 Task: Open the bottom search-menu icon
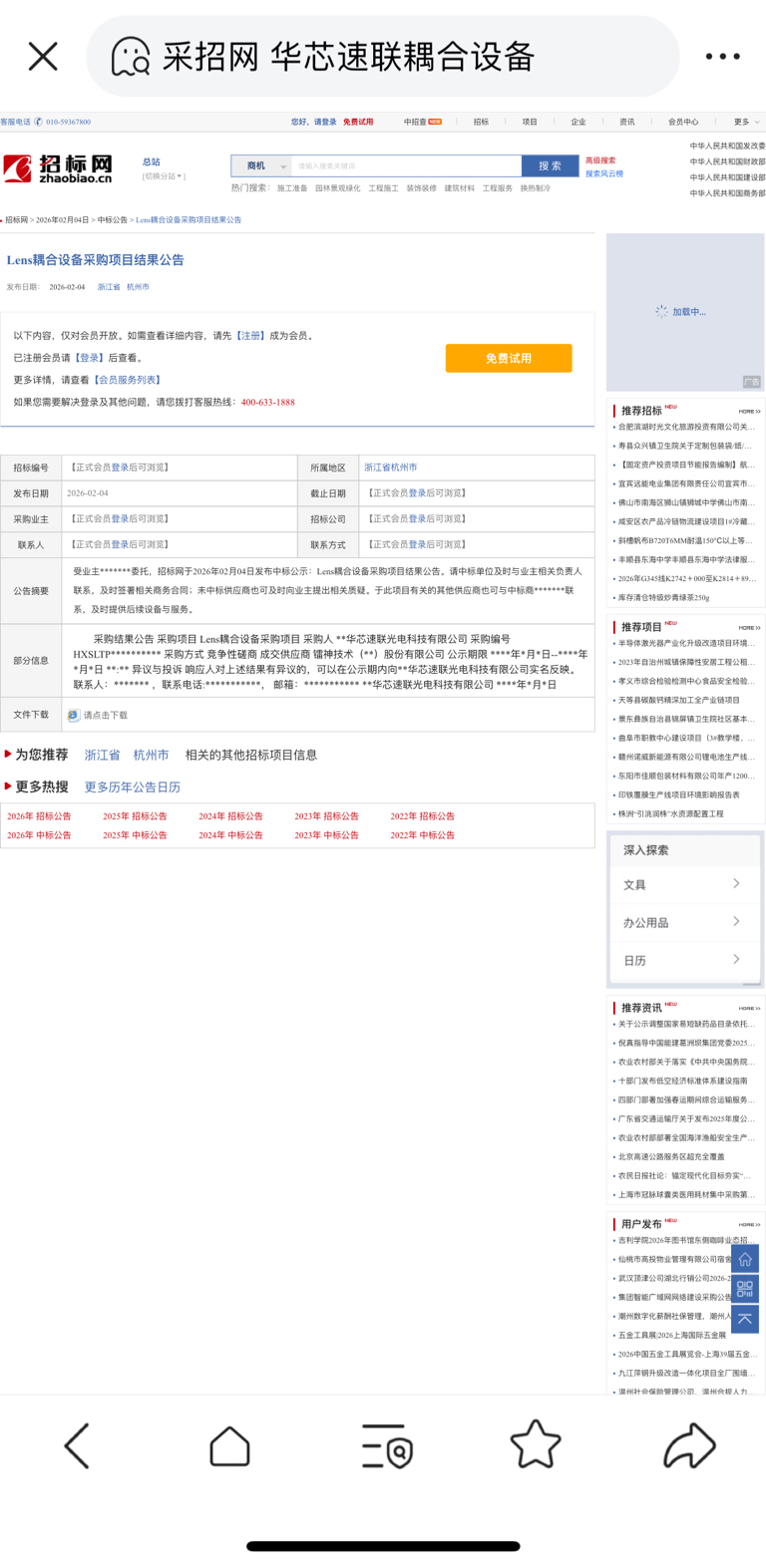(387, 1446)
